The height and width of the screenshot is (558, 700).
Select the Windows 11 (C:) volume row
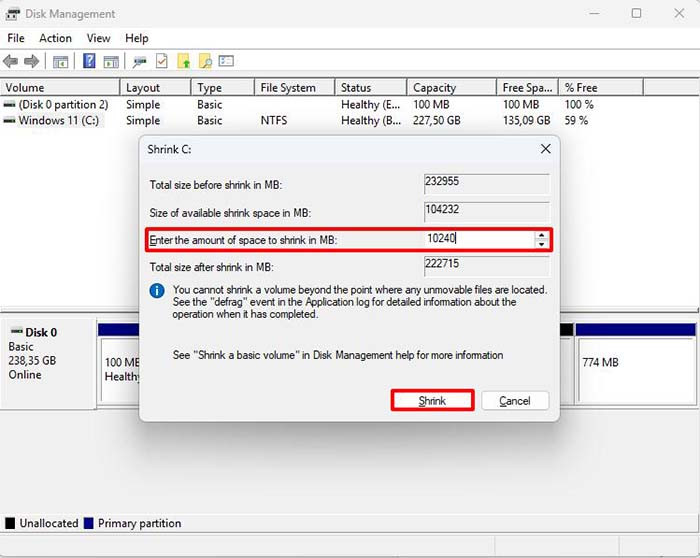60,121
